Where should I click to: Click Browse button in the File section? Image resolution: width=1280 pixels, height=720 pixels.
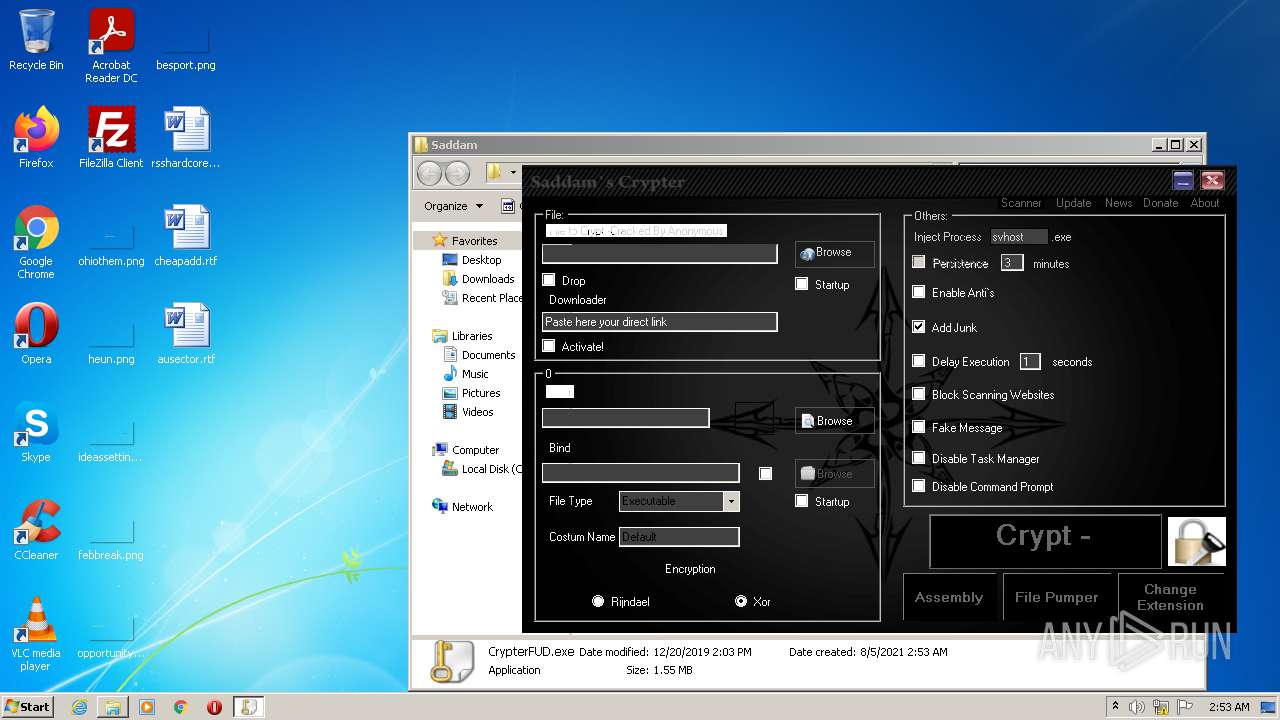(x=834, y=253)
